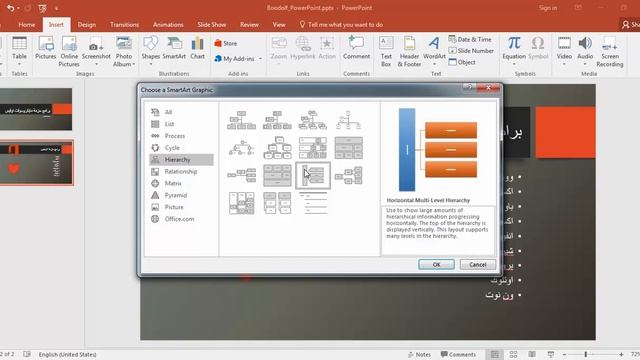
Task: Insert a Video from Media group
Action: (564, 48)
